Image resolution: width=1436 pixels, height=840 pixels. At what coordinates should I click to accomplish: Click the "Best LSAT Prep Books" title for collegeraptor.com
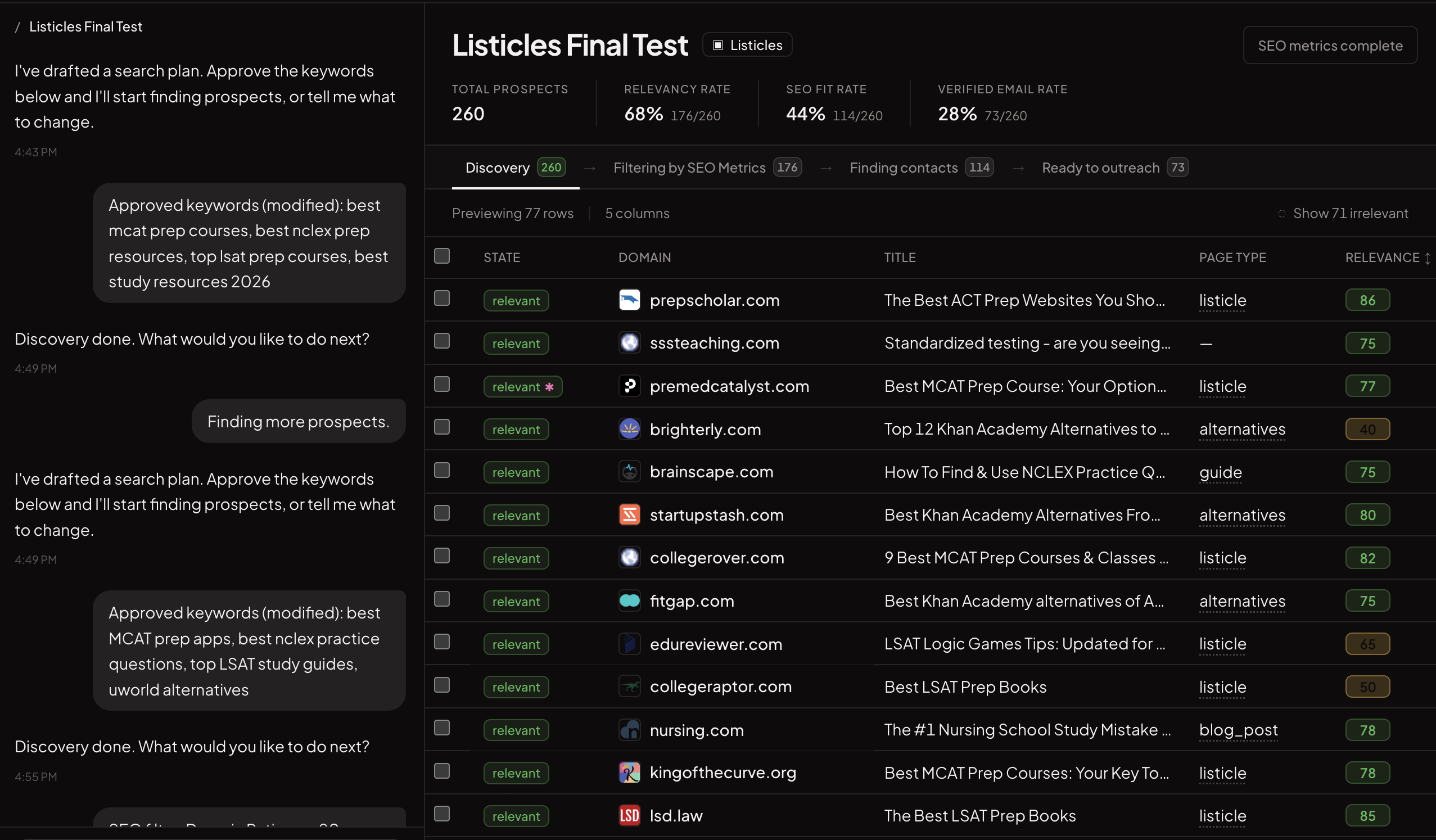965,687
